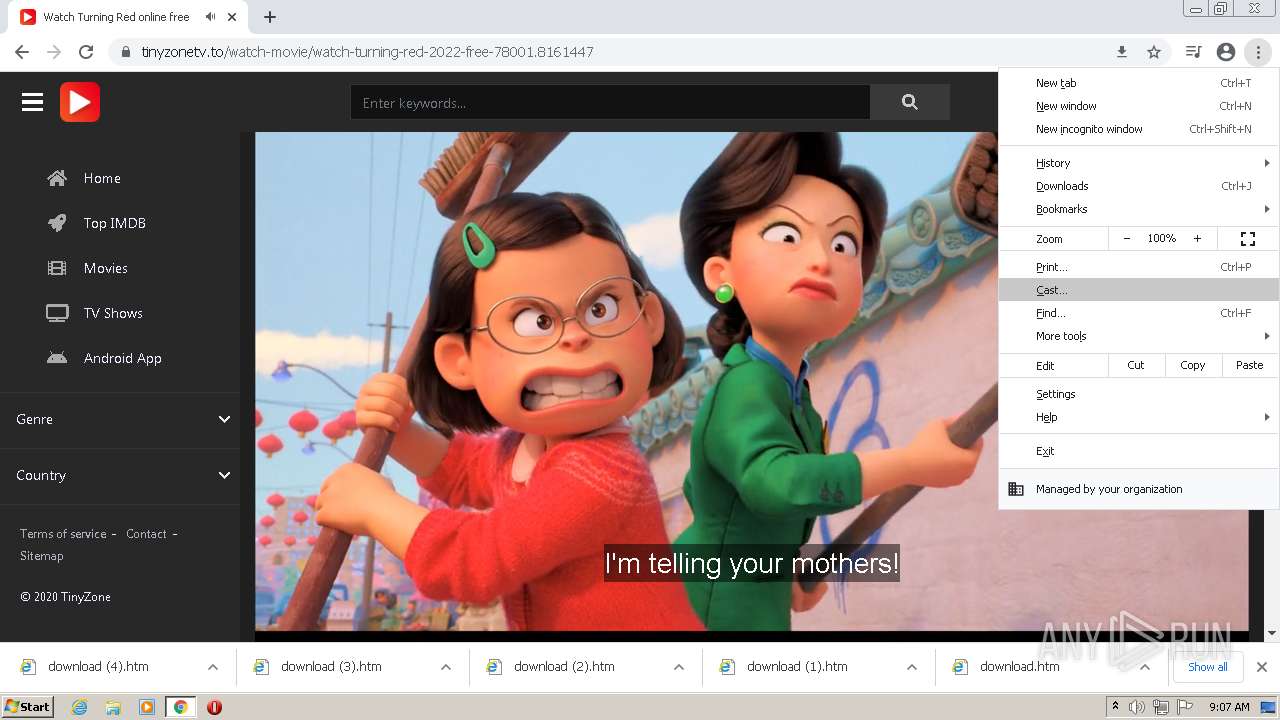Open Downloads from Chrome menu
The image size is (1280, 720).
[x=1139, y=186]
